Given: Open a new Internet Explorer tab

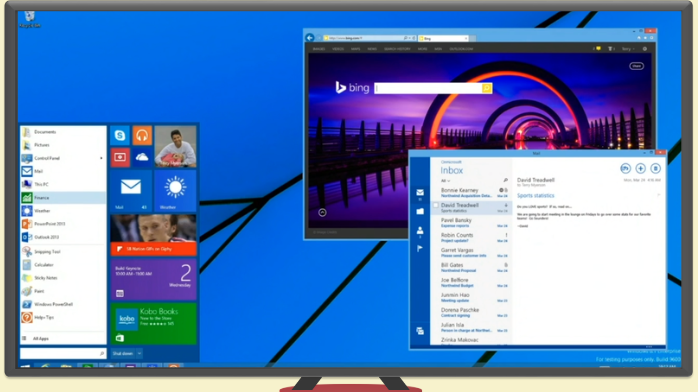Looking at the screenshot, I should pyautogui.click(x=473, y=38).
